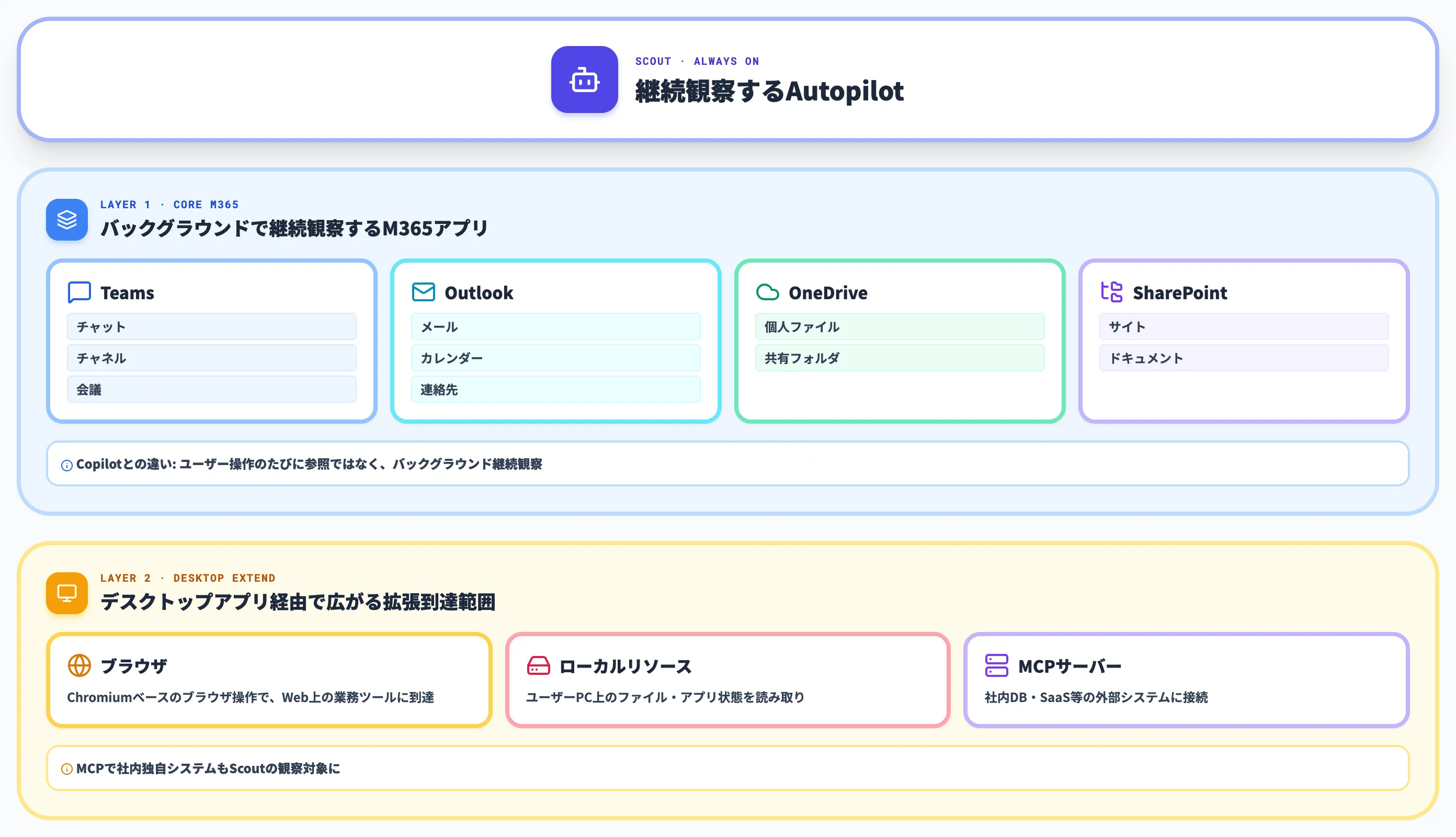The image size is (1456, 837).
Task: Click the 社内DB・SaaS等の外部システムに接続 description
Action: [x=1096, y=697]
